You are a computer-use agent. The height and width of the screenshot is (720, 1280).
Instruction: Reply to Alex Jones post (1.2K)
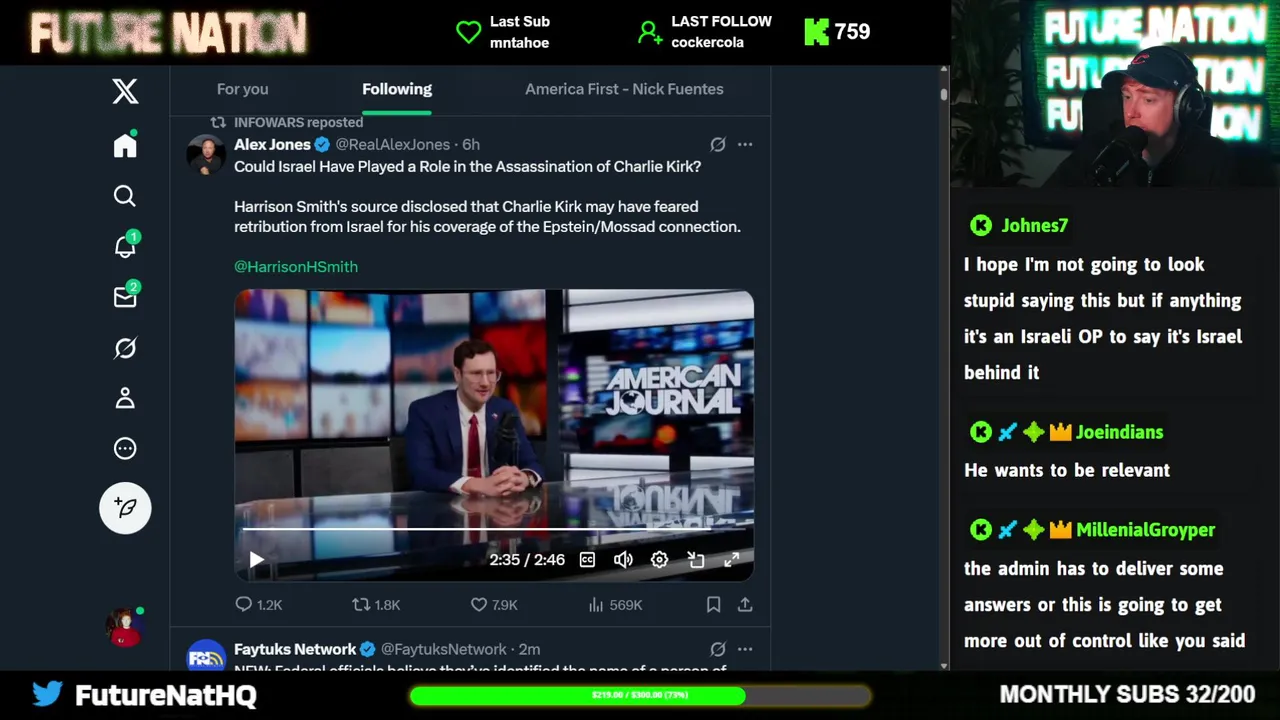[x=258, y=605]
